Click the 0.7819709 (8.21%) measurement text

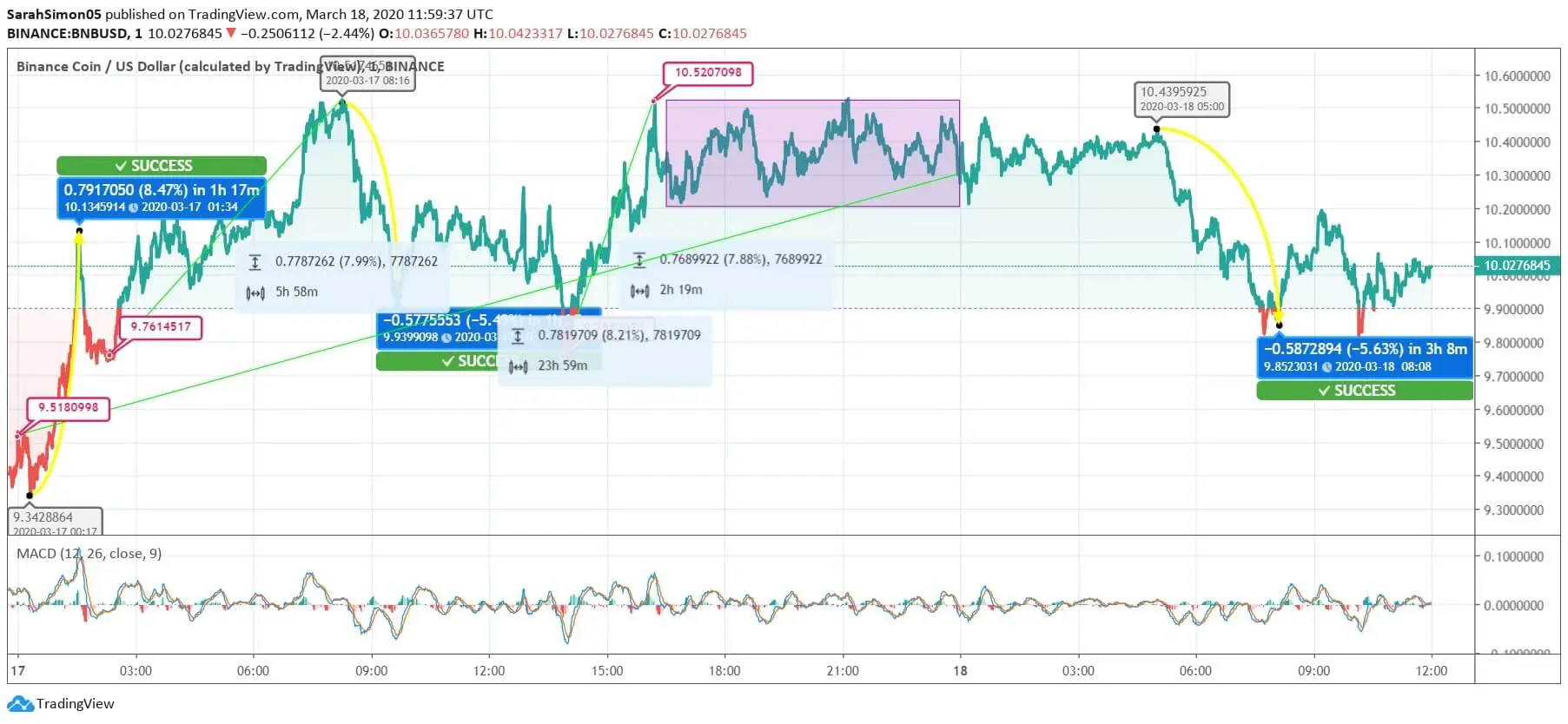[619, 335]
